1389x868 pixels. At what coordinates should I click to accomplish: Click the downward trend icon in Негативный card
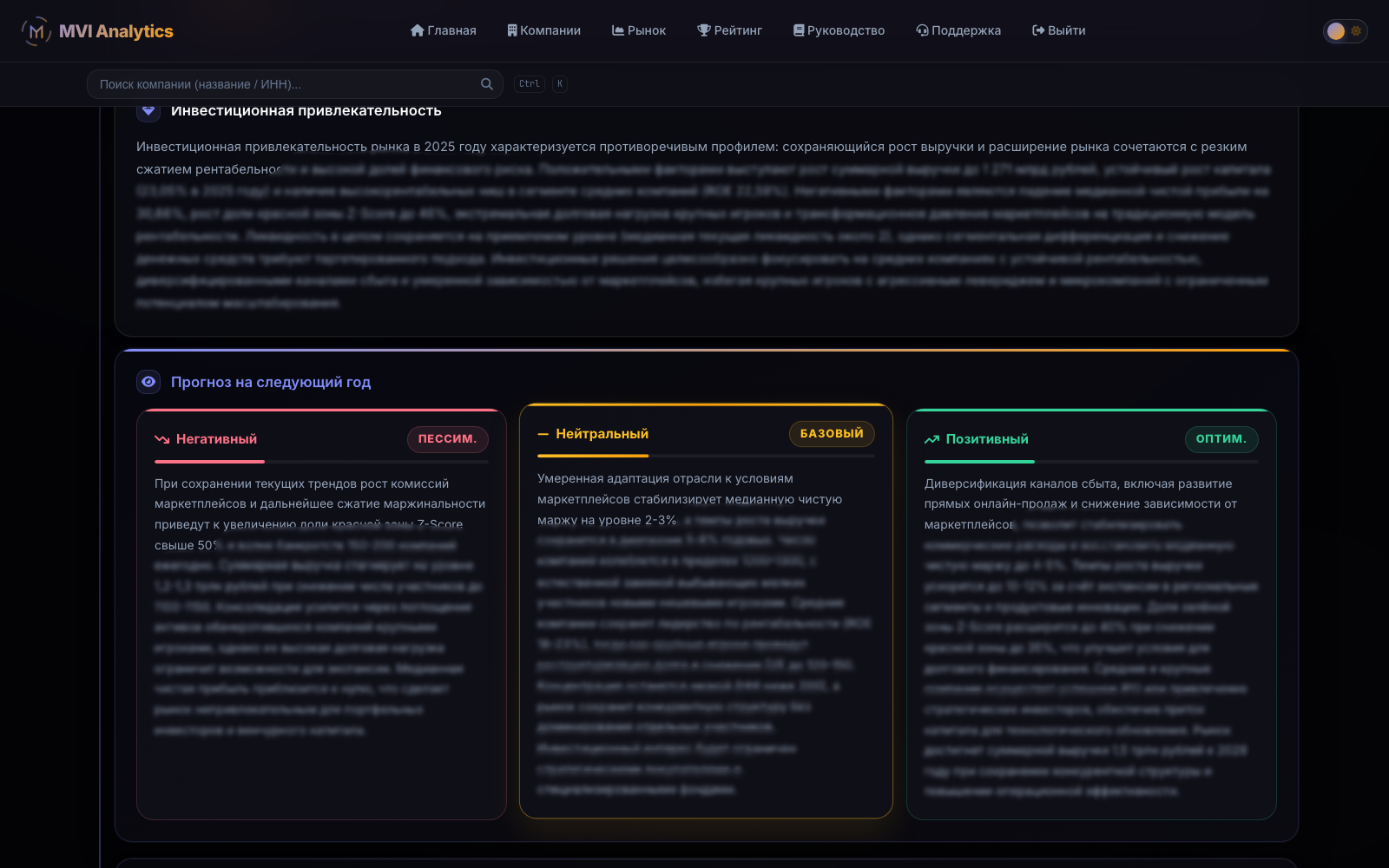[161, 439]
